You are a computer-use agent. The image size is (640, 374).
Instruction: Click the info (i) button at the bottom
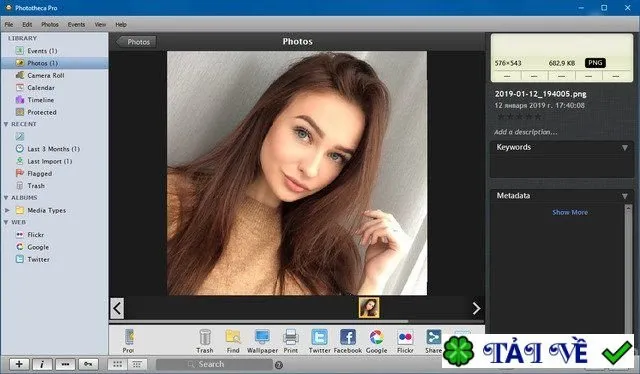click(x=42, y=364)
